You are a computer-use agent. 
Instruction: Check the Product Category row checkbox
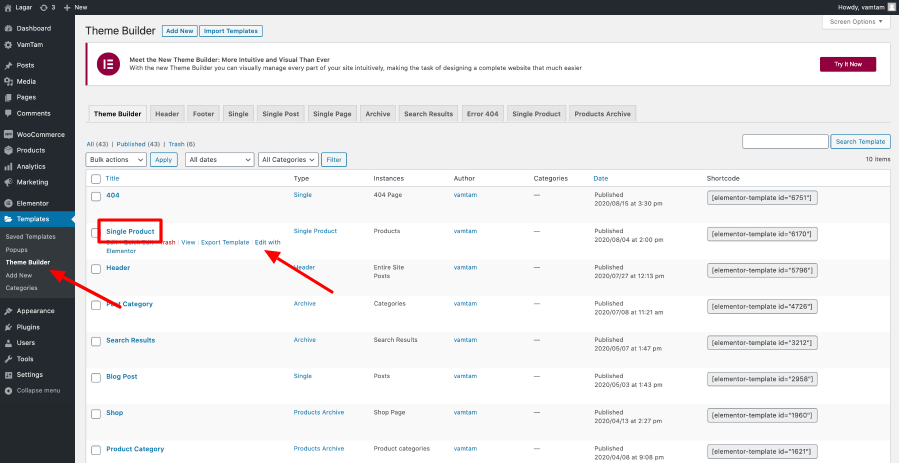(x=96, y=450)
